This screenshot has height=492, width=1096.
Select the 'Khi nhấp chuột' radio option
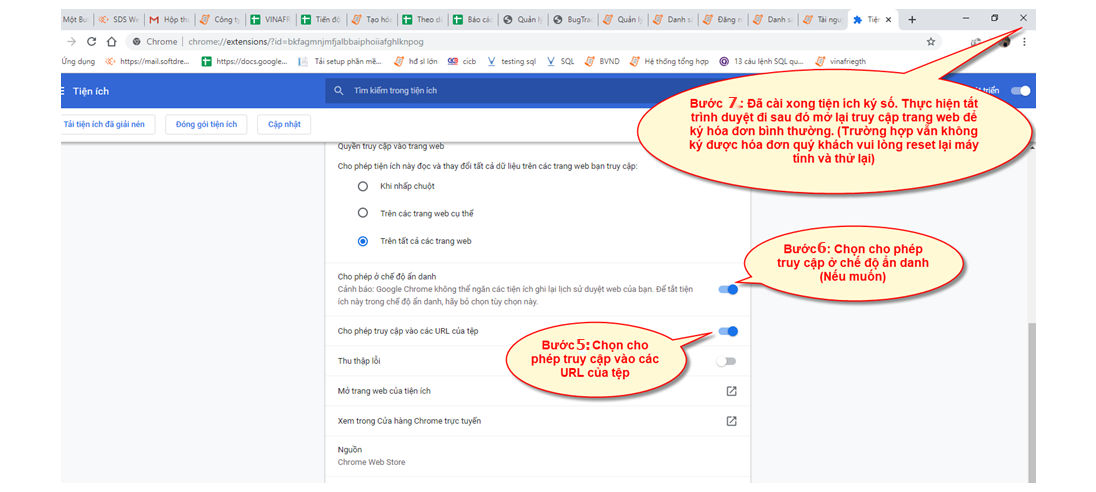click(x=363, y=186)
